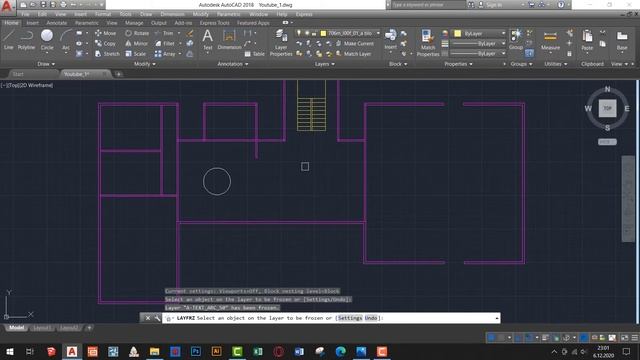Open Photoshop from the taskbar
The image size is (640, 360).
[196, 351]
